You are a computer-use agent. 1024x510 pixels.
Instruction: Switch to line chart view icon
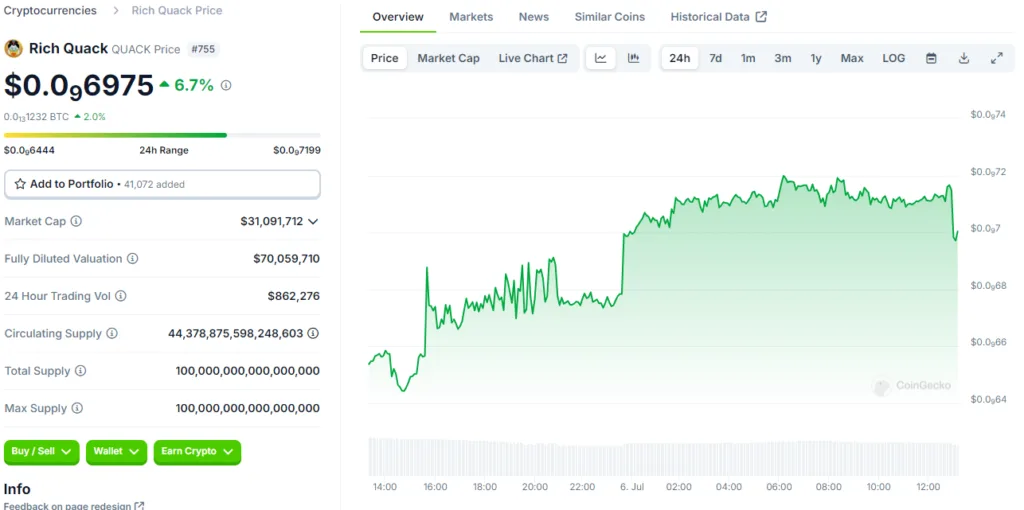(x=601, y=58)
